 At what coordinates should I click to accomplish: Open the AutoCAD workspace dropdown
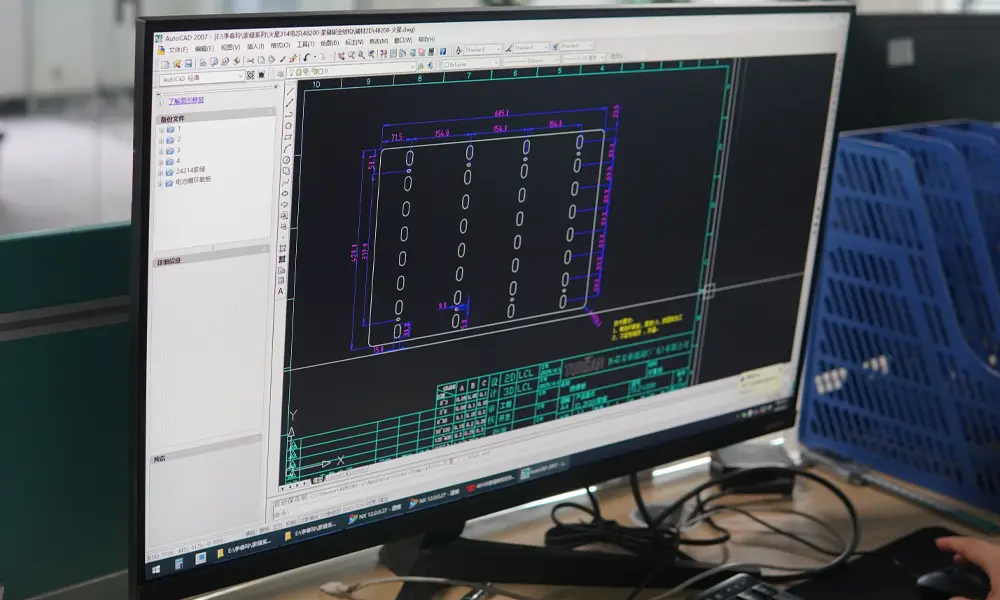[x=240, y=76]
